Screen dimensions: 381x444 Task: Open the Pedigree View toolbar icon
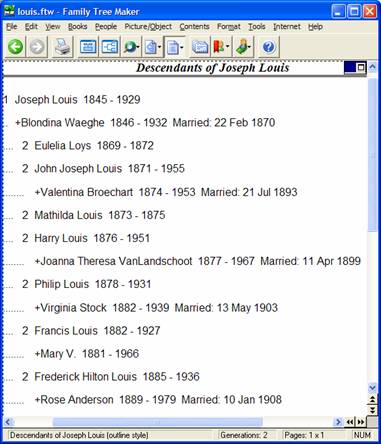pos(110,47)
